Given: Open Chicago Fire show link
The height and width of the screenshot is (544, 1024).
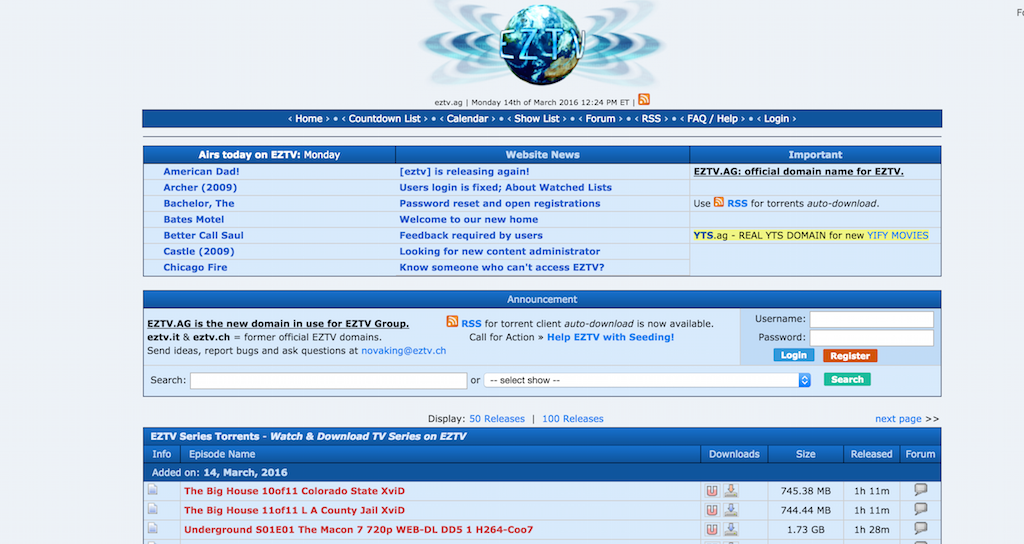Looking at the screenshot, I should pyautogui.click(x=195, y=267).
